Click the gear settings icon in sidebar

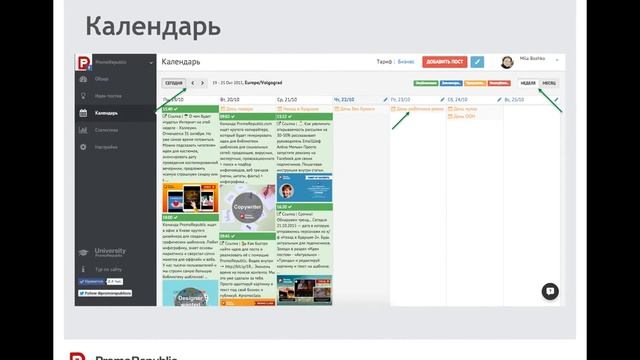pyautogui.click(x=83, y=147)
